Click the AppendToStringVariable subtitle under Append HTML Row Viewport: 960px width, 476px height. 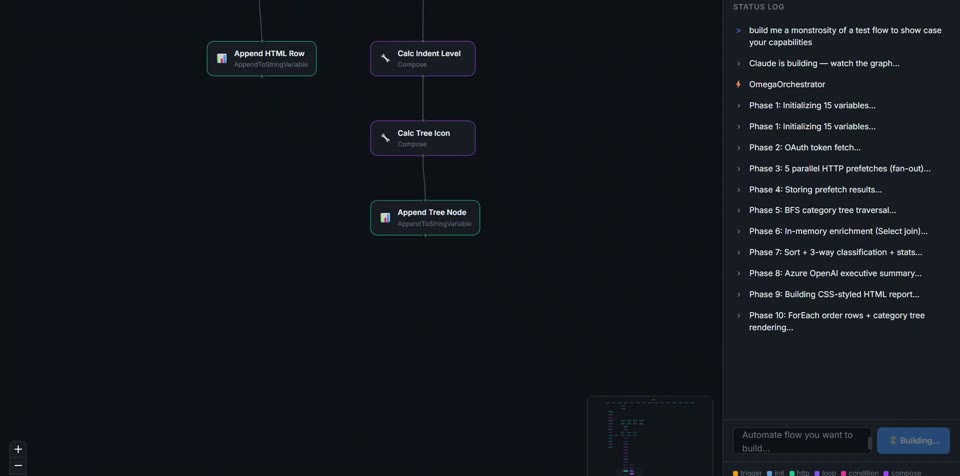click(x=271, y=64)
